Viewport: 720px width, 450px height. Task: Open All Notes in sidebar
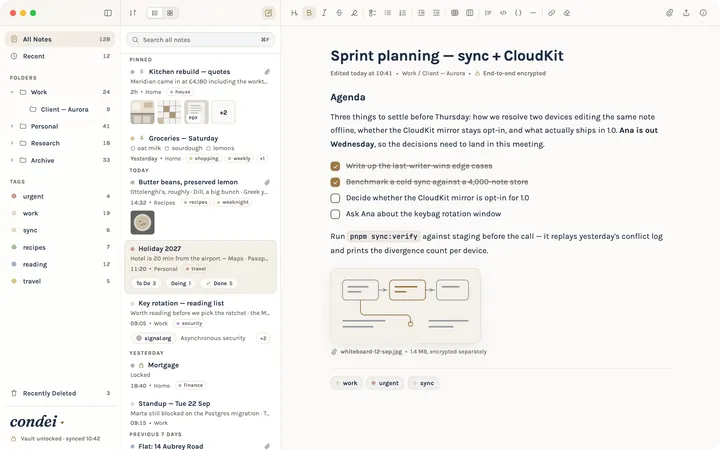[x=60, y=39]
